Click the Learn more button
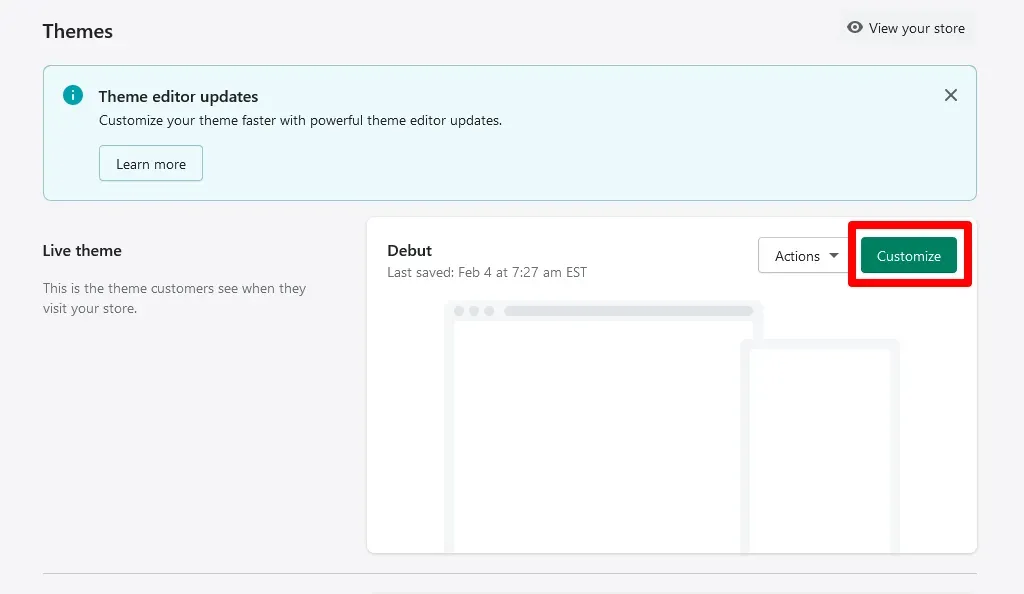 (x=151, y=164)
